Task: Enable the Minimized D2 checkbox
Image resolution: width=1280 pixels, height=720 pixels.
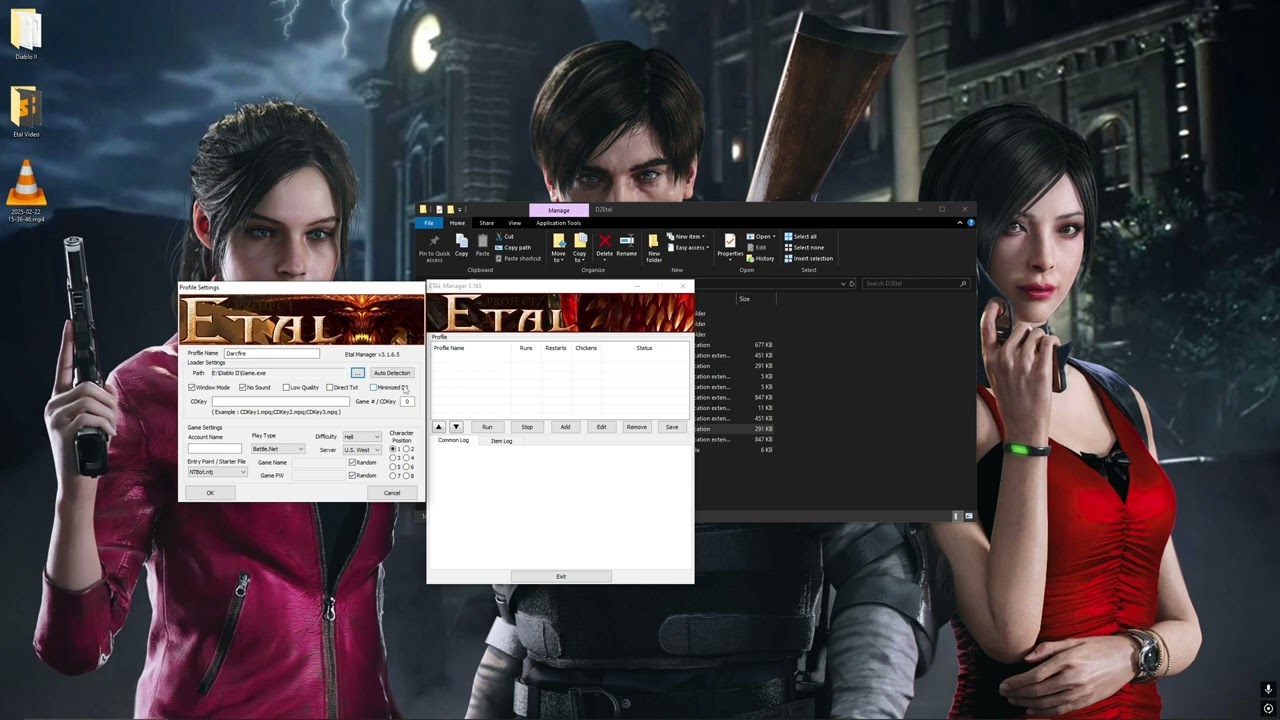Action: (x=373, y=387)
